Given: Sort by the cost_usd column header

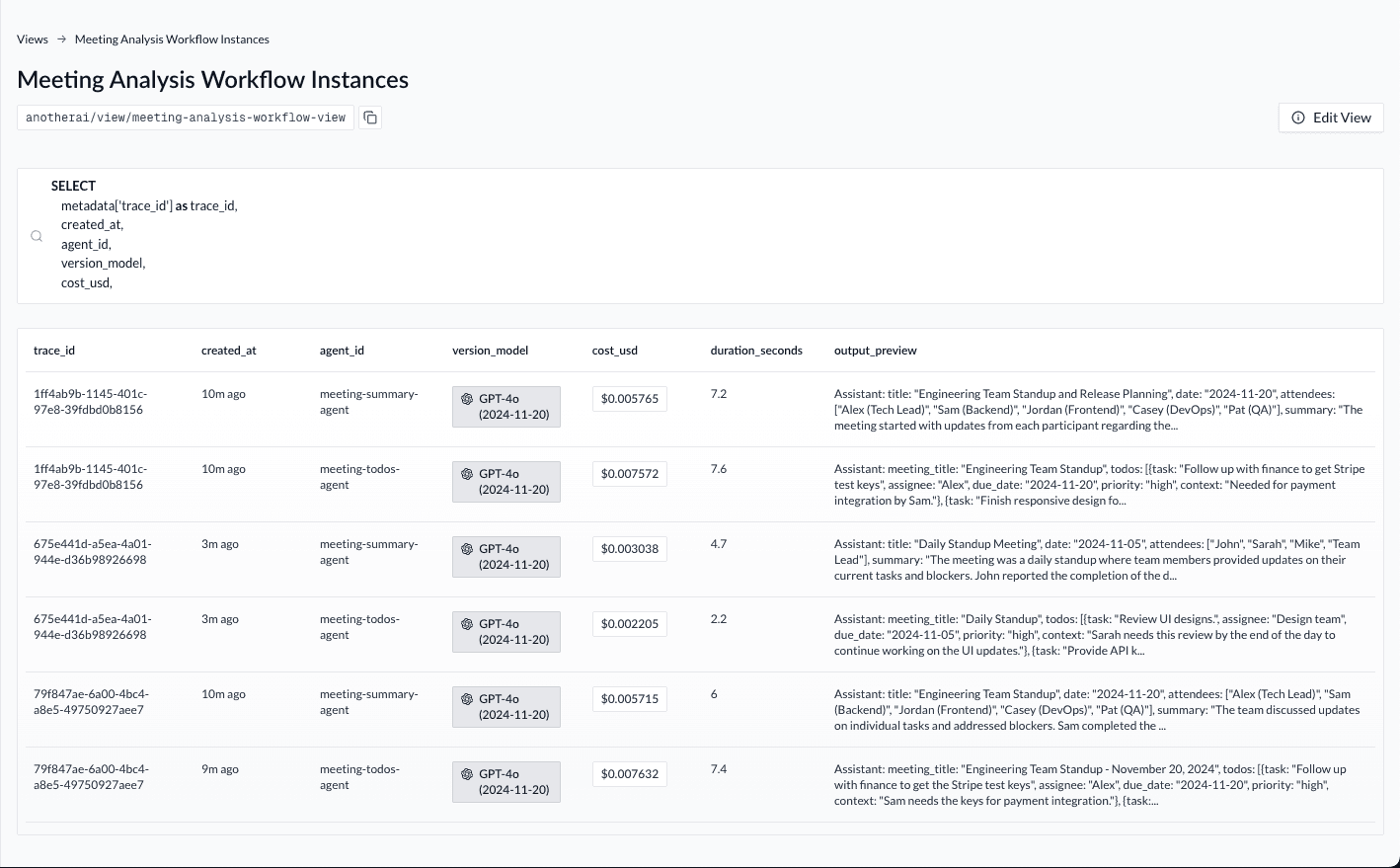Looking at the screenshot, I should (x=614, y=351).
